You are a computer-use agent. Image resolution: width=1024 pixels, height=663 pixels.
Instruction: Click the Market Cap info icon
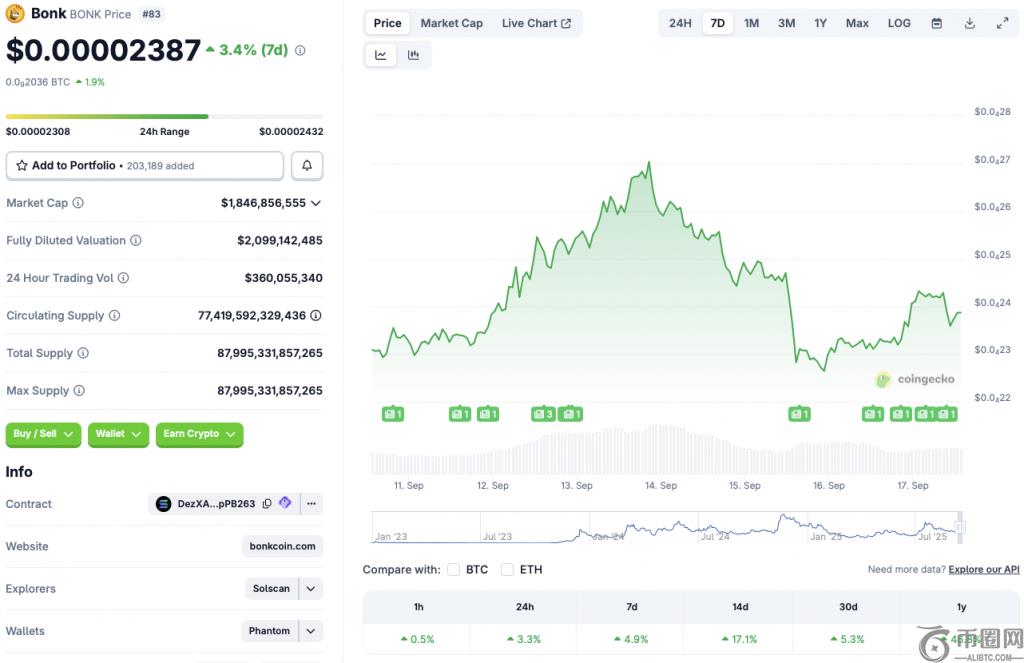(78, 203)
